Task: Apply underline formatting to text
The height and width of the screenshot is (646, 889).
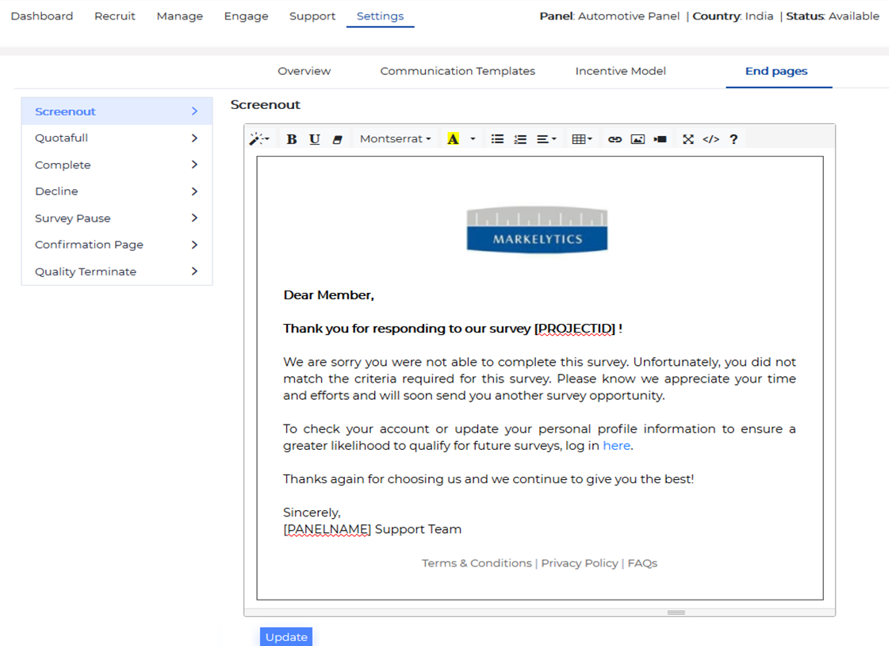Action: coord(314,140)
